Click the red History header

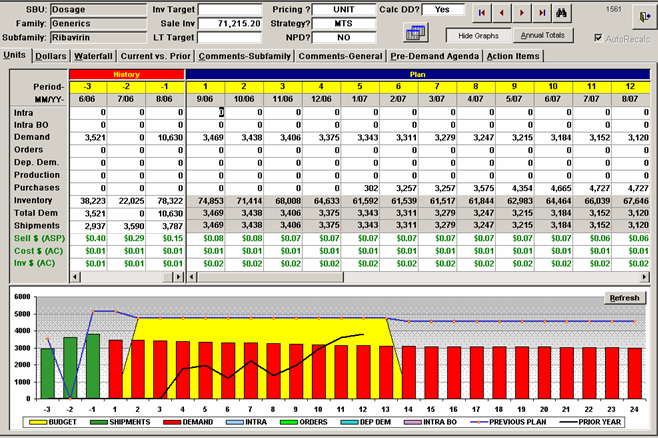click(x=127, y=75)
